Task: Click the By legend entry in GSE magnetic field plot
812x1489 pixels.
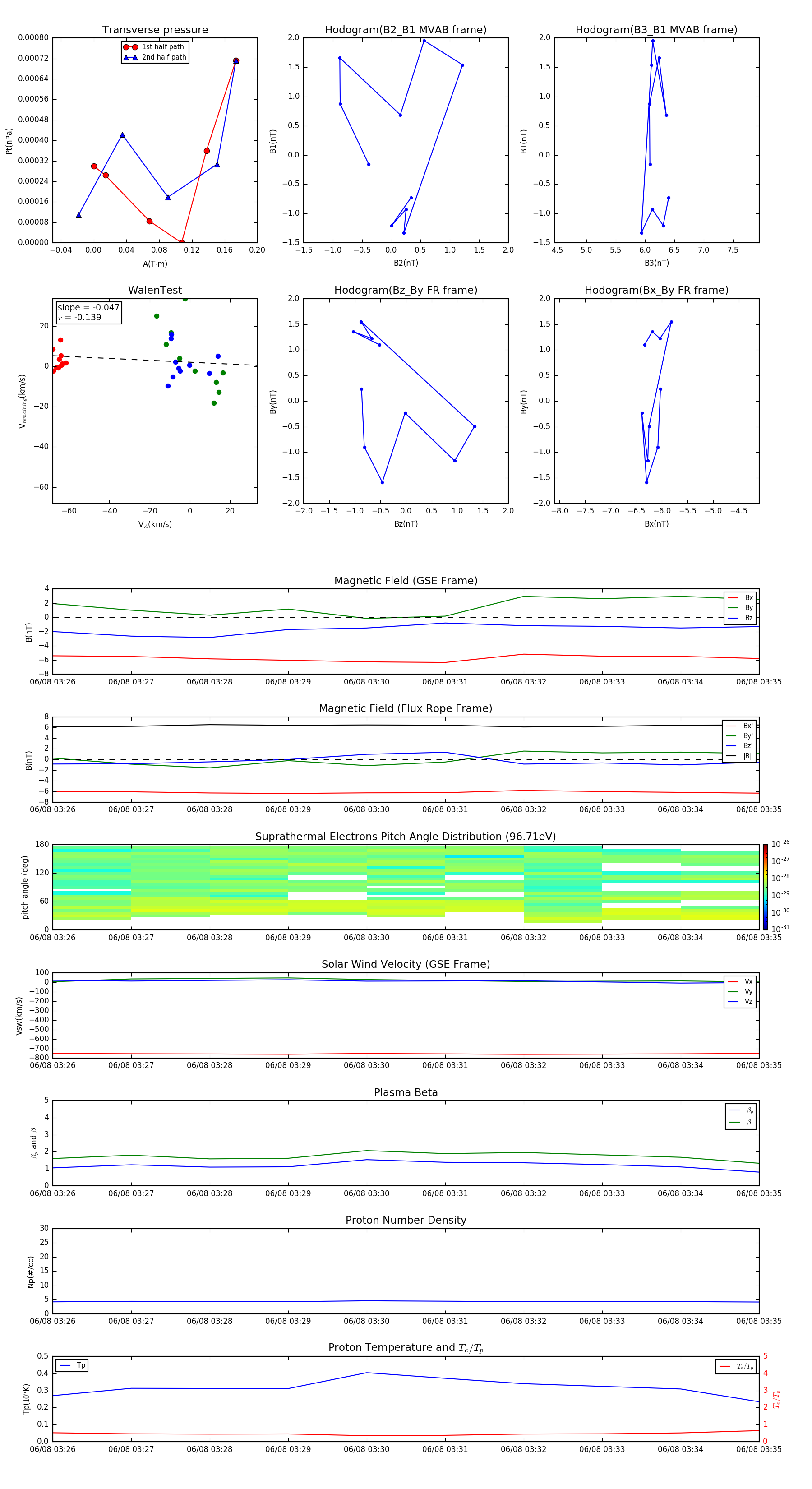Action: coord(740,608)
